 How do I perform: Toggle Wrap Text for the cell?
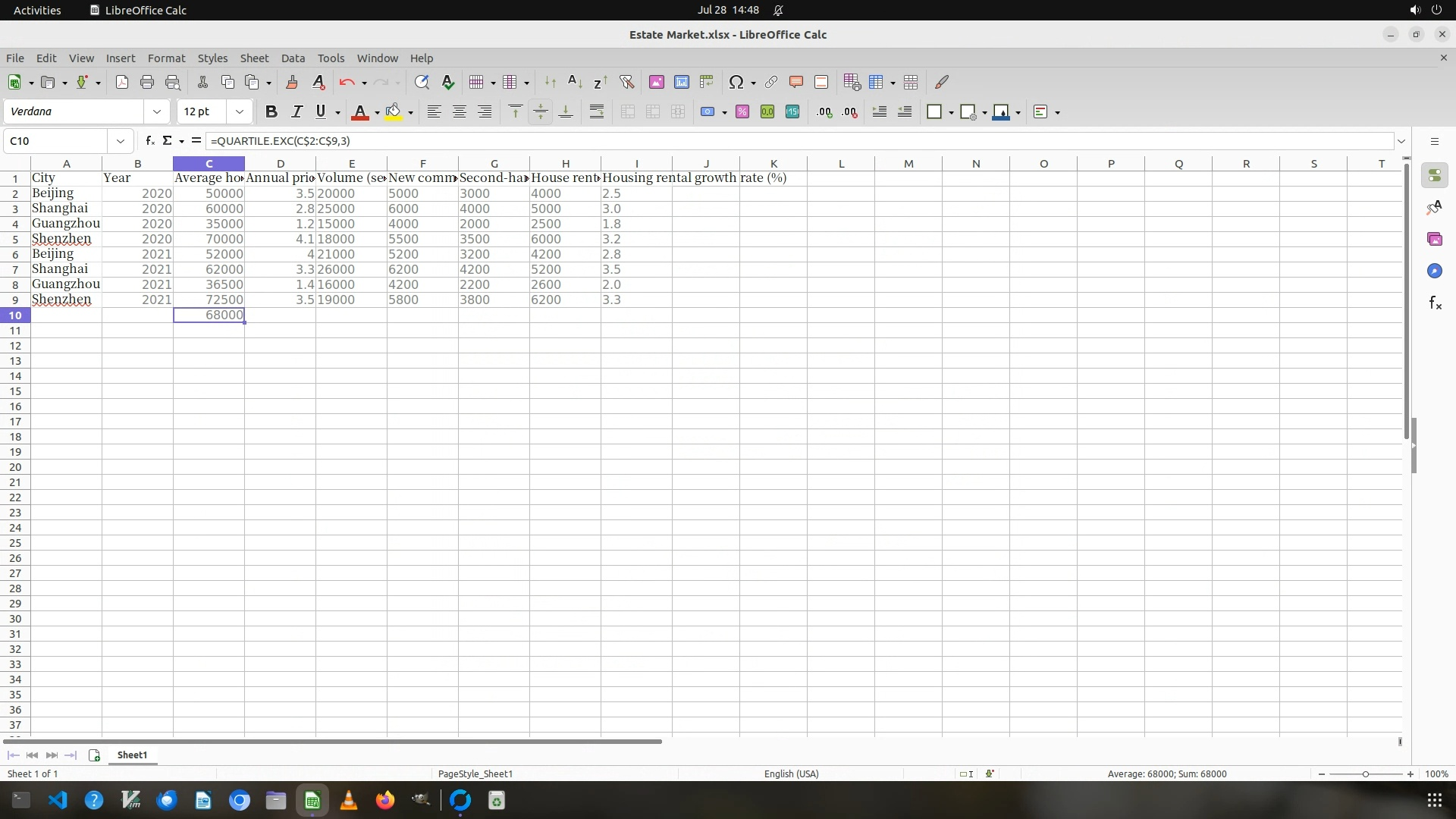coord(597,112)
